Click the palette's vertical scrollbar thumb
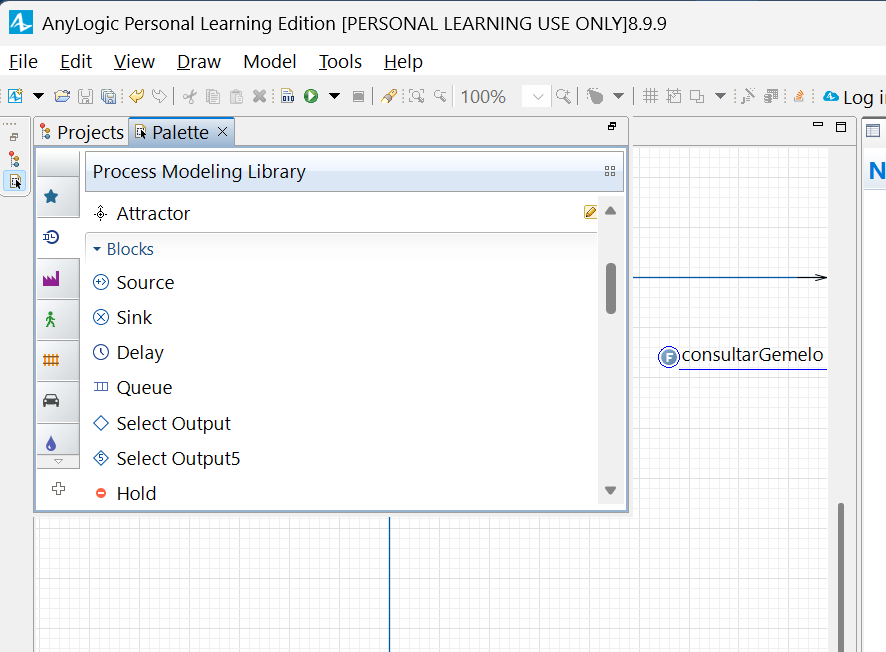The height and width of the screenshot is (652, 886). click(611, 288)
